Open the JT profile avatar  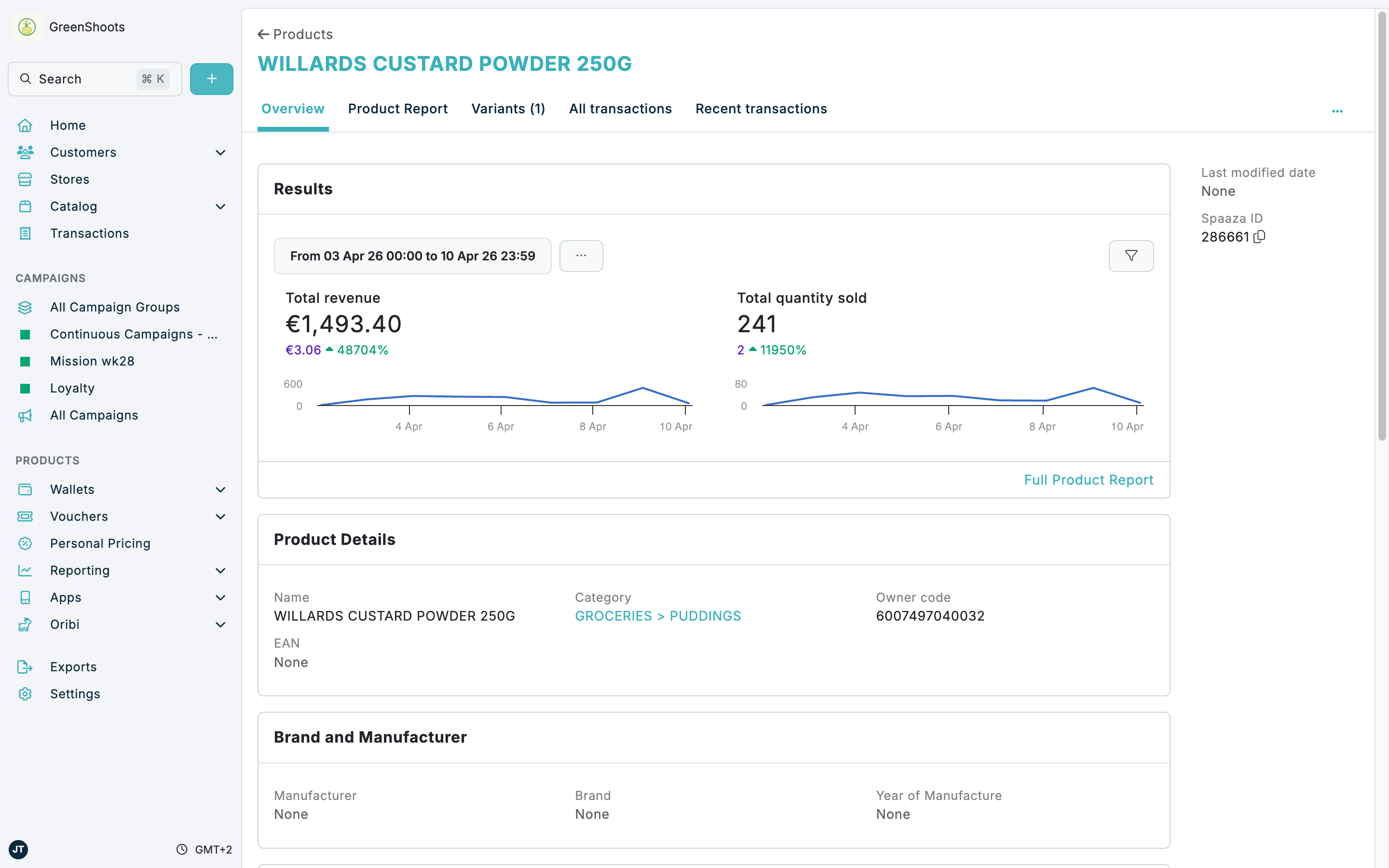point(19,850)
